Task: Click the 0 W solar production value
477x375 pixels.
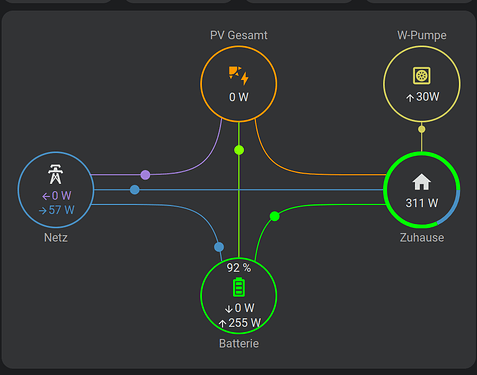Action: point(239,97)
